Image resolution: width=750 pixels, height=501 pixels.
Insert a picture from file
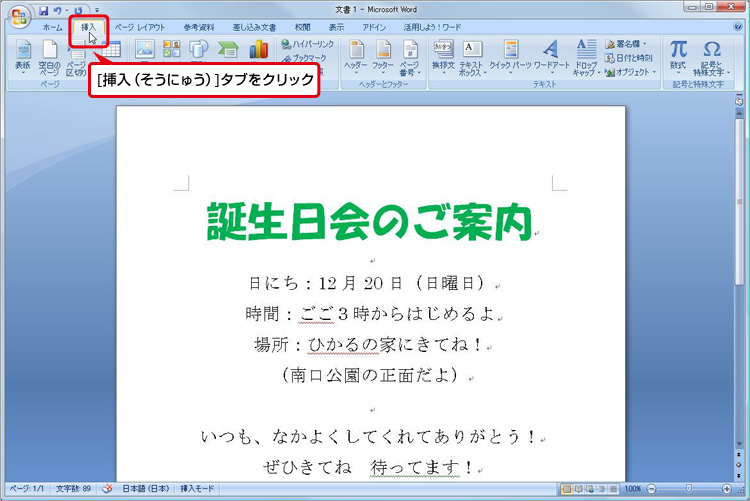pyautogui.click(x=144, y=50)
